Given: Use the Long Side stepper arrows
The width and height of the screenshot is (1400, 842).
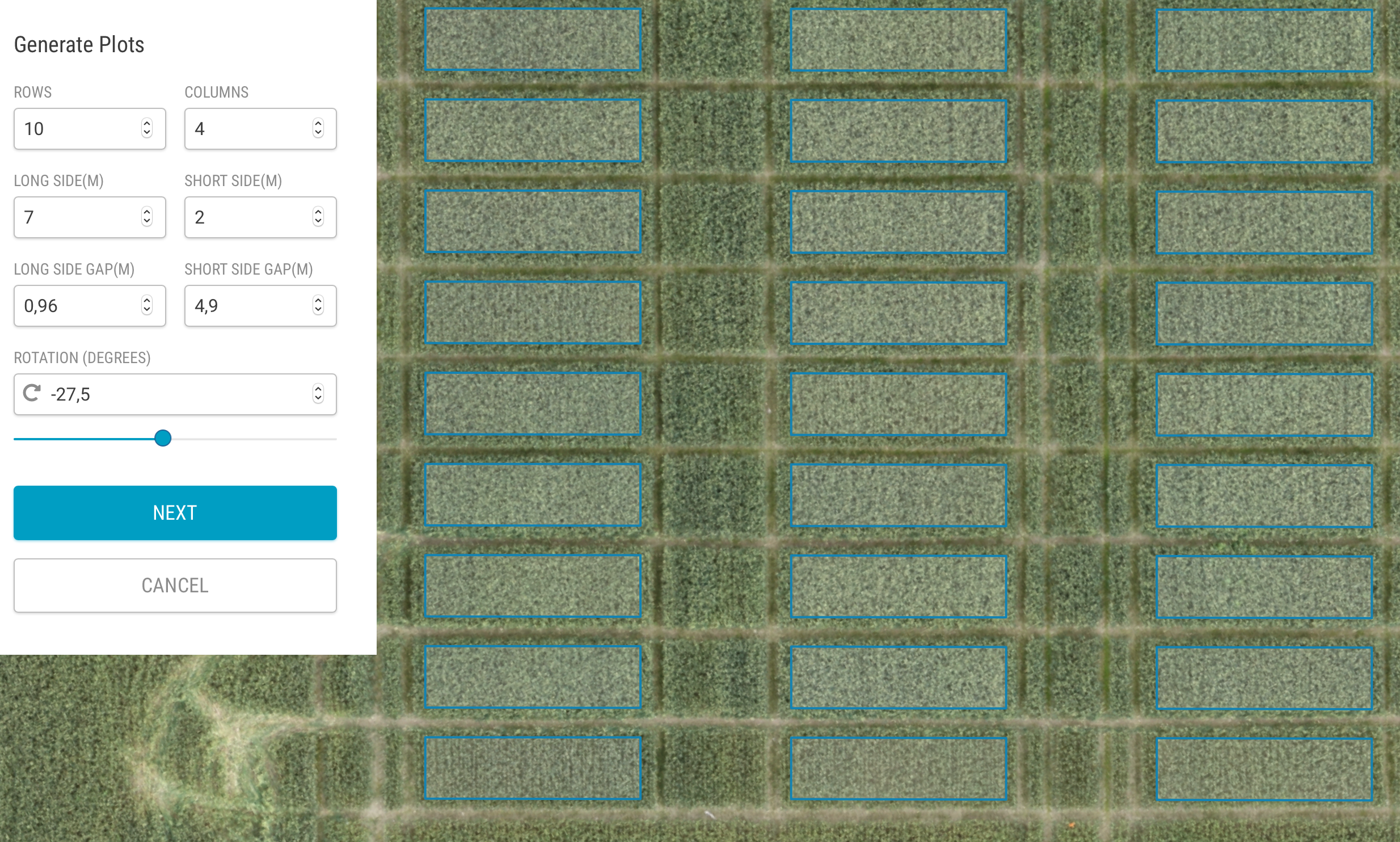Looking at the screenshot, I should [147, 217].
